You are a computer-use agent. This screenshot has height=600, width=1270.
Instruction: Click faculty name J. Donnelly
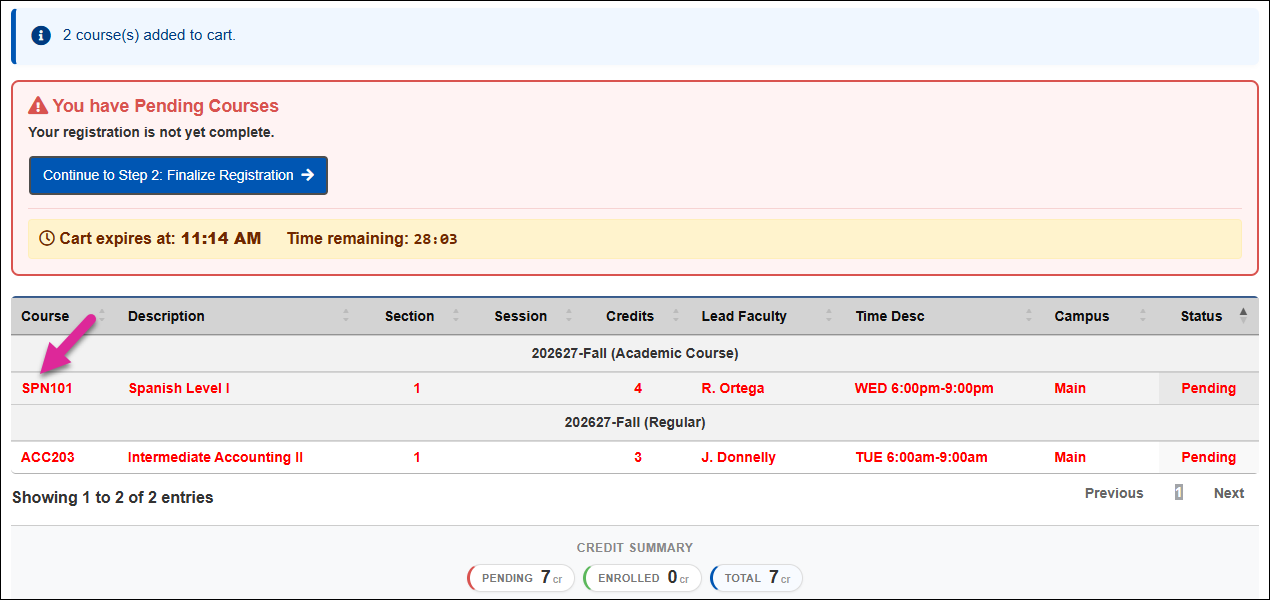coord(739,457)
